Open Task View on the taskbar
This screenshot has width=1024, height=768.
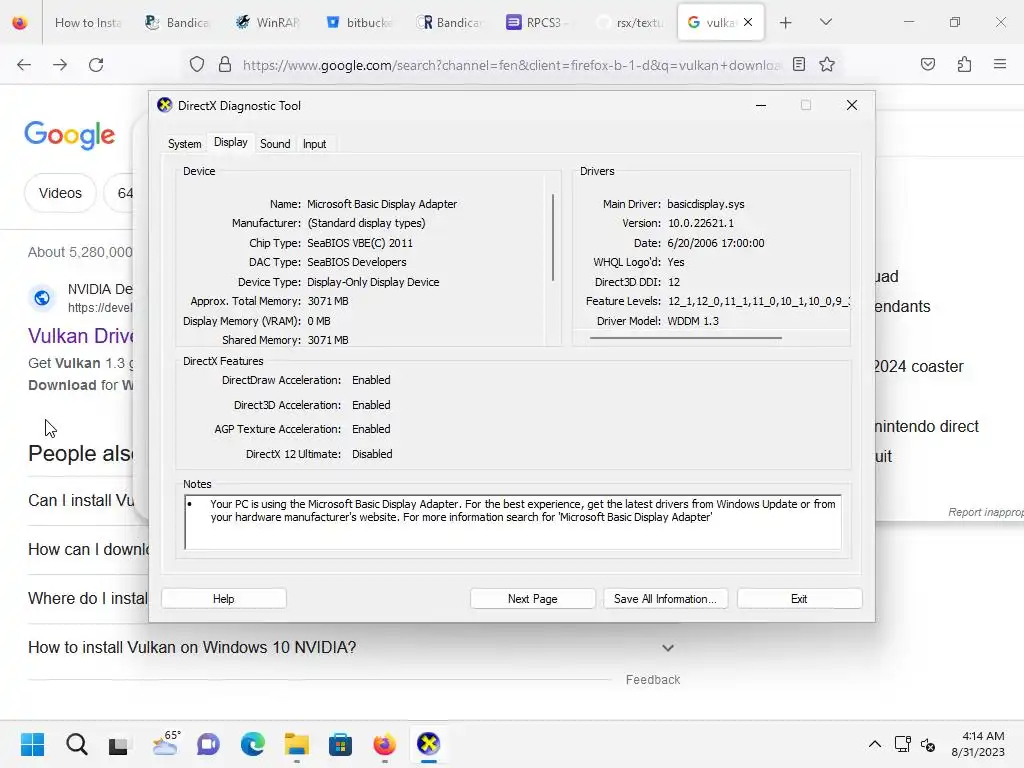tap(118, 744)
